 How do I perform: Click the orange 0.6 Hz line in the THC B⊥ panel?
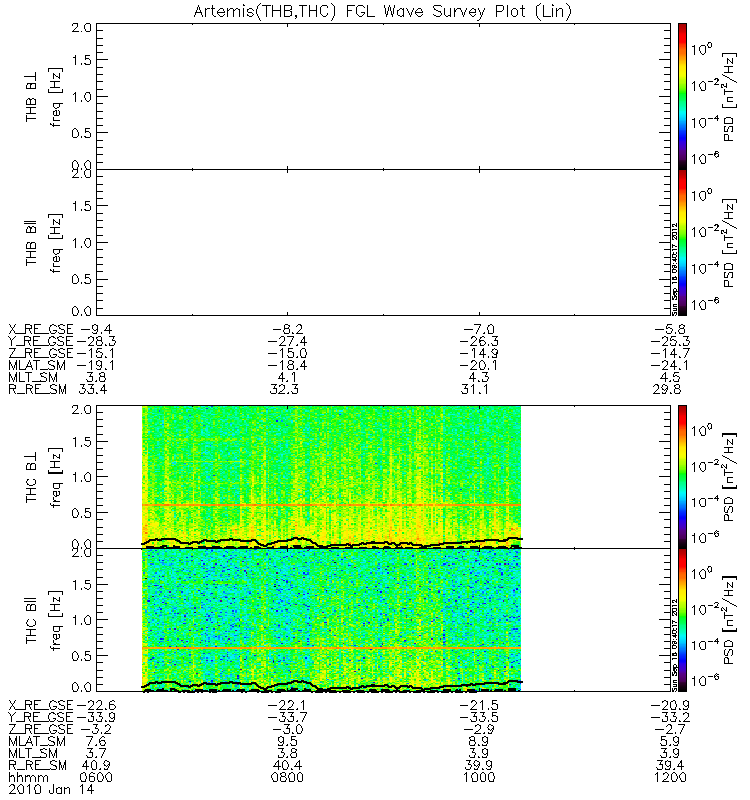click(331, 505)
